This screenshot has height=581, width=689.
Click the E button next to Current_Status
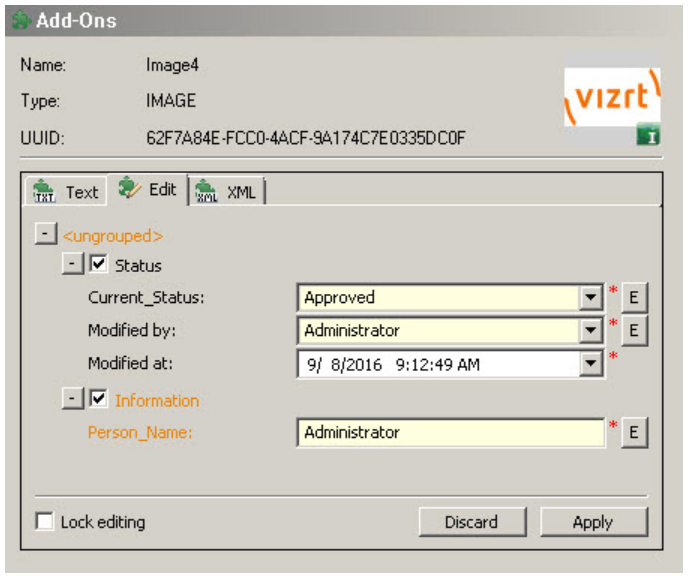[634, 298]
